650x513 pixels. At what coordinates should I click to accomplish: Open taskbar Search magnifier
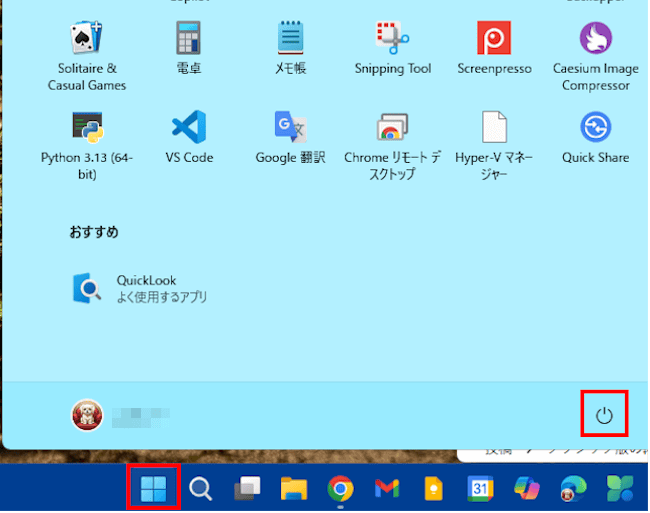(201, 489)
